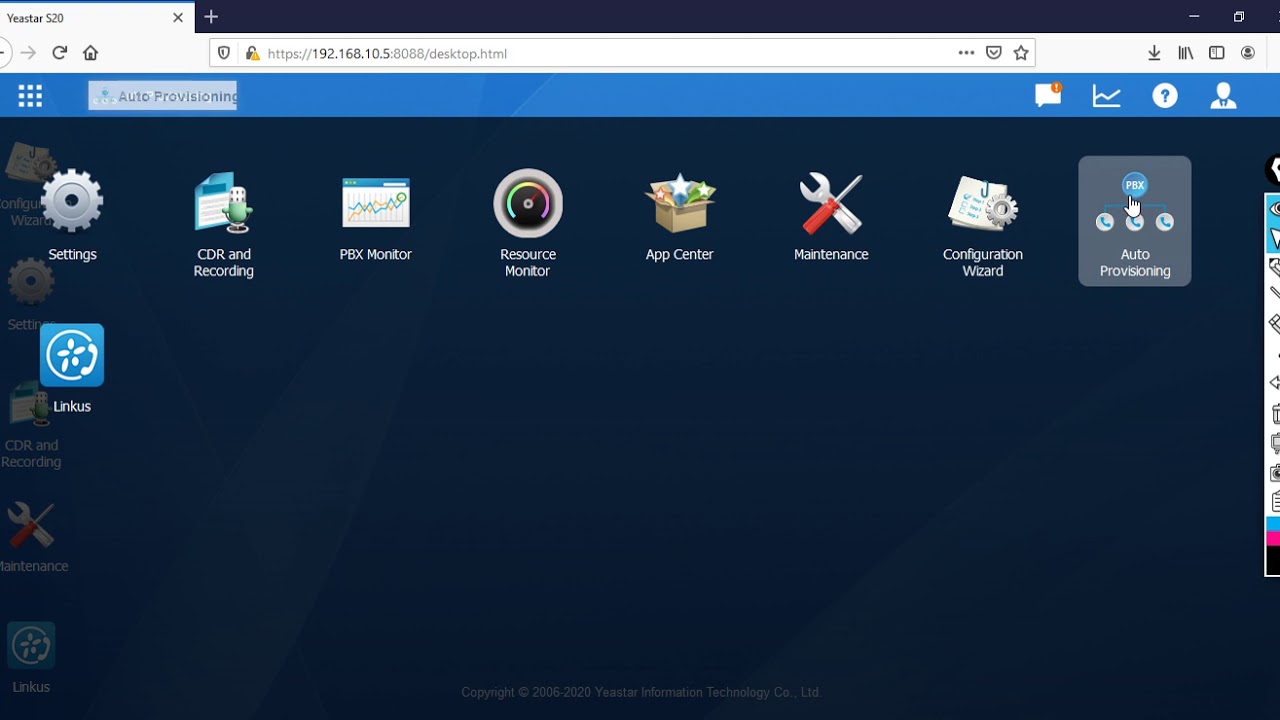Pick the magenta color swatch on the side toolbar
Viewport: 1280px width, 720px height.
click(1274, 538)
